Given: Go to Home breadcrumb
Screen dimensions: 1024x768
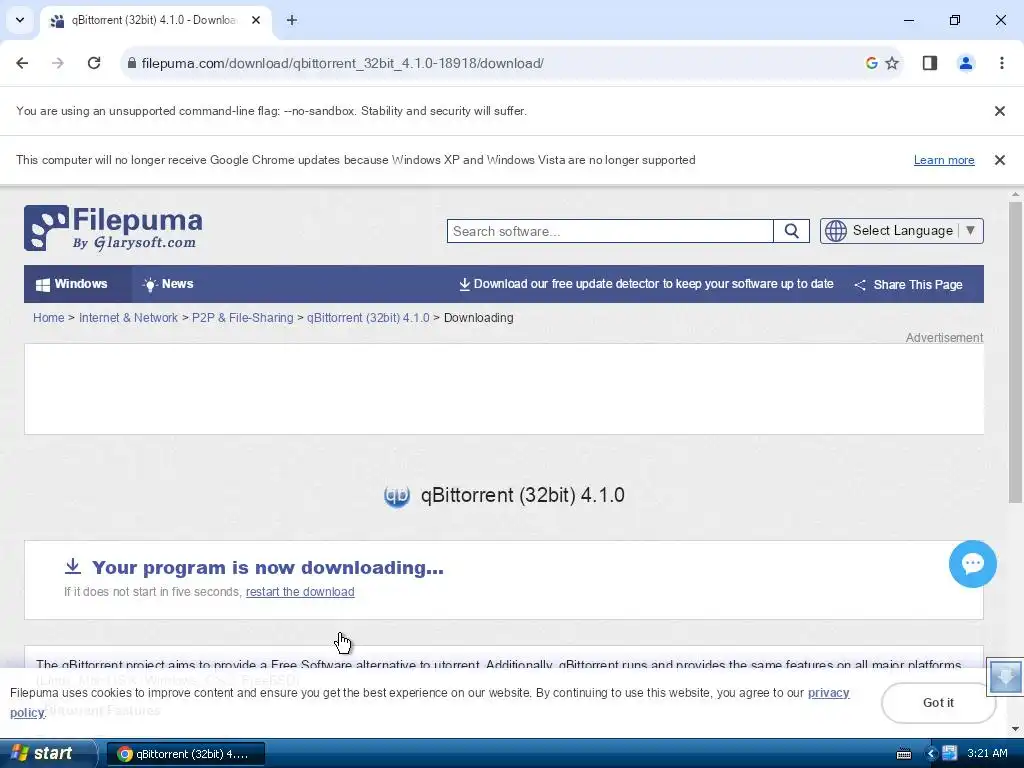Looking at the screenshot, I should pyautogui.click(x=49, y=318).
